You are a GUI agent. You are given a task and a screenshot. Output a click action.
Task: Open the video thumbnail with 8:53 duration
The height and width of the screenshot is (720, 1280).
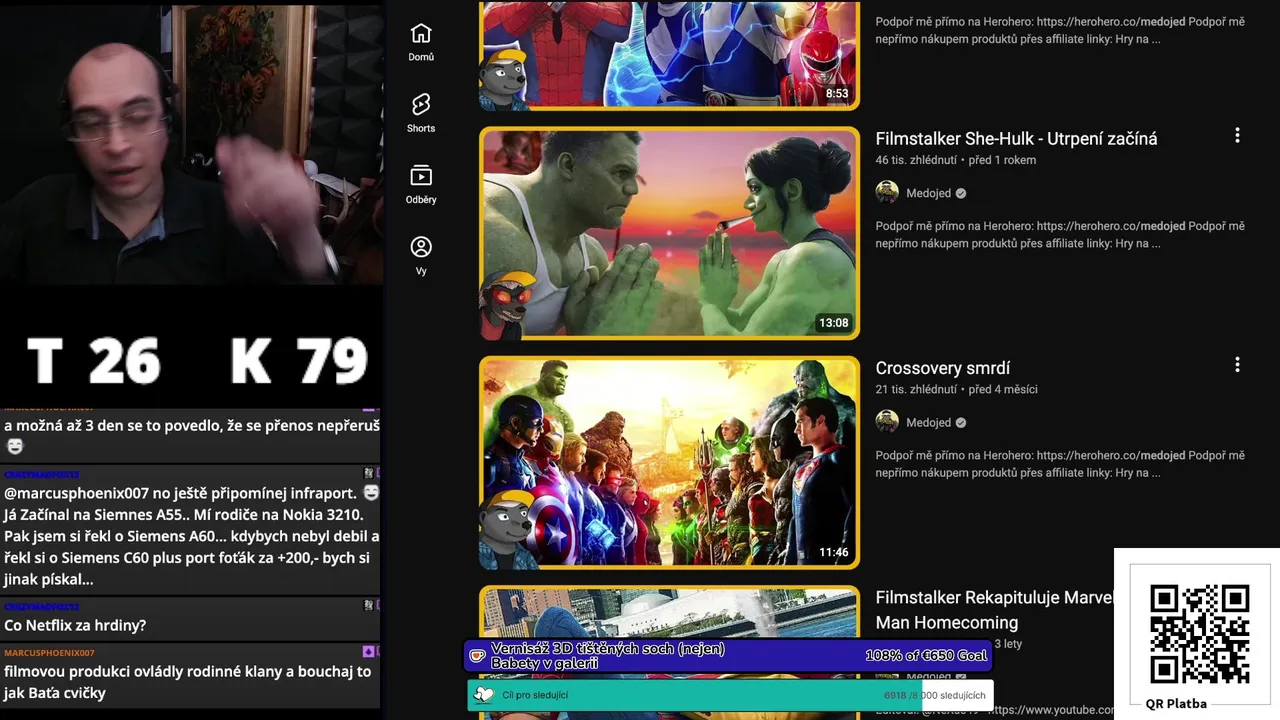tap(669, 54)
